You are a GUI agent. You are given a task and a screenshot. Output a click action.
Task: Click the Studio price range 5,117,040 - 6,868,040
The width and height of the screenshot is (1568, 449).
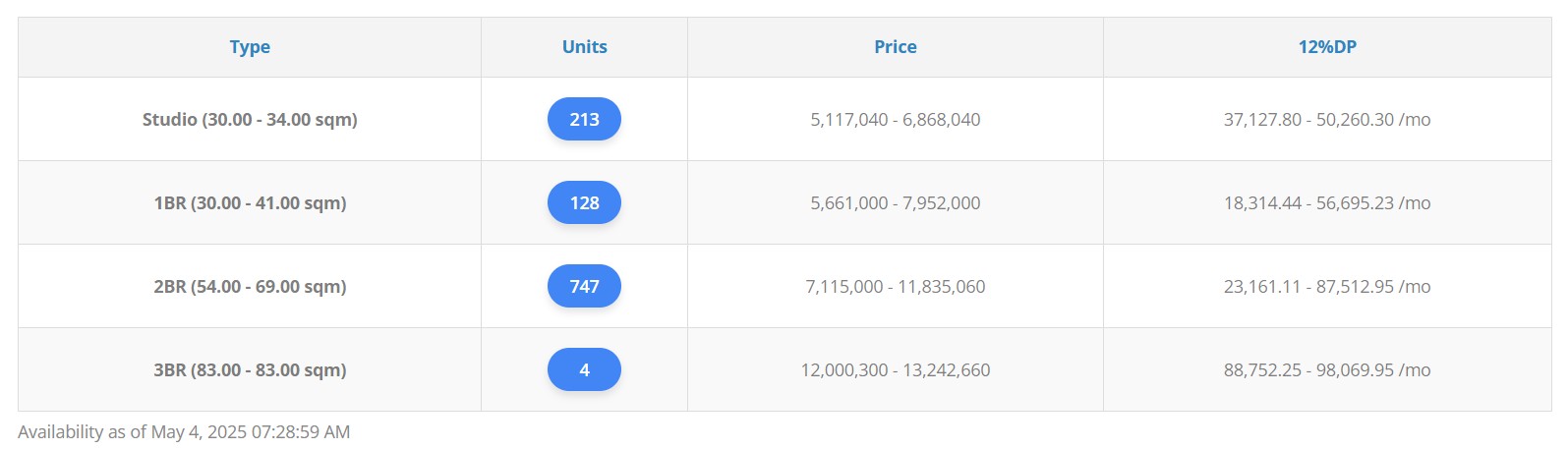coord(895,119)
